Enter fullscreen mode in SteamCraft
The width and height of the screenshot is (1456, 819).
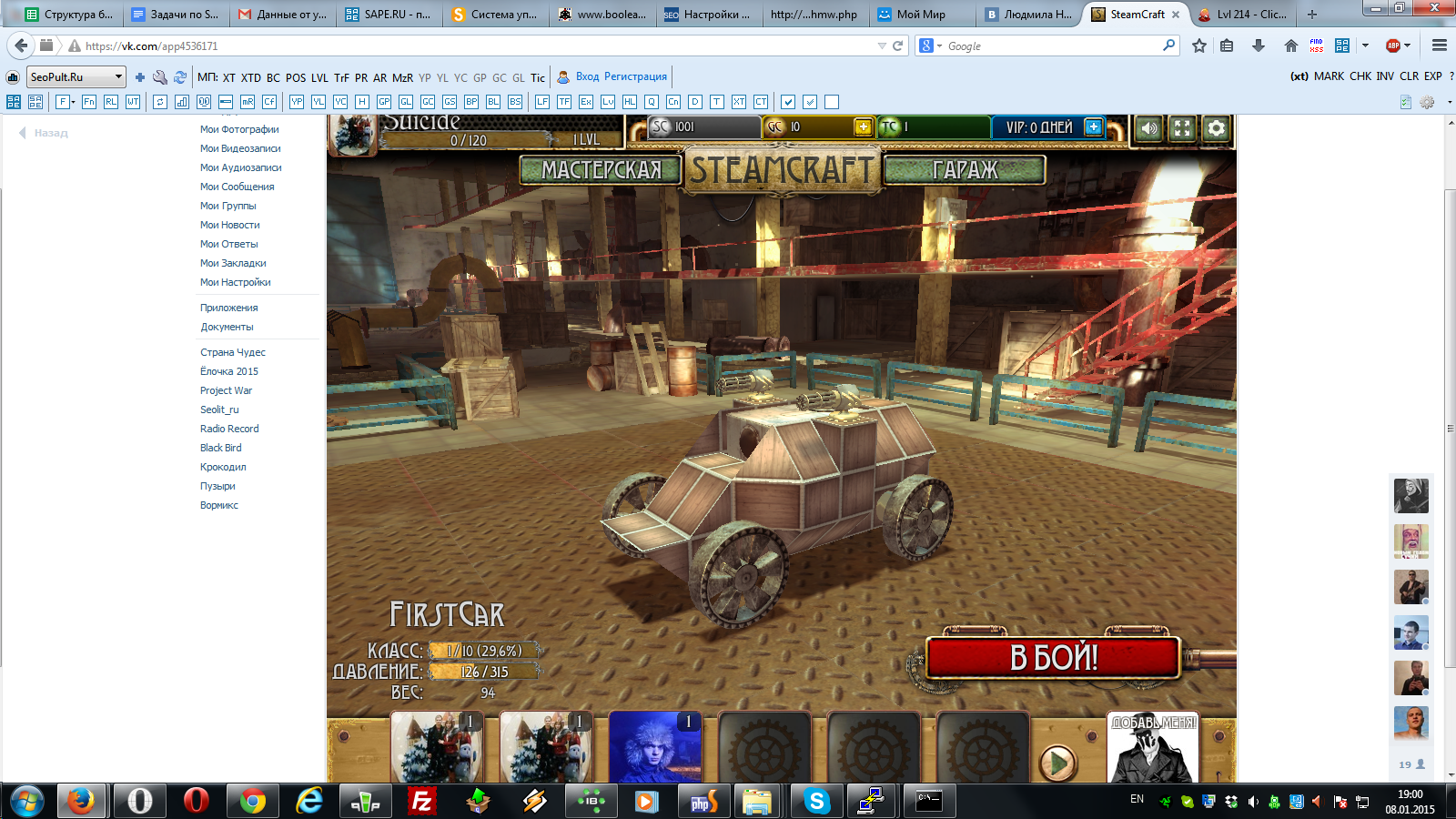(1182, 128)
